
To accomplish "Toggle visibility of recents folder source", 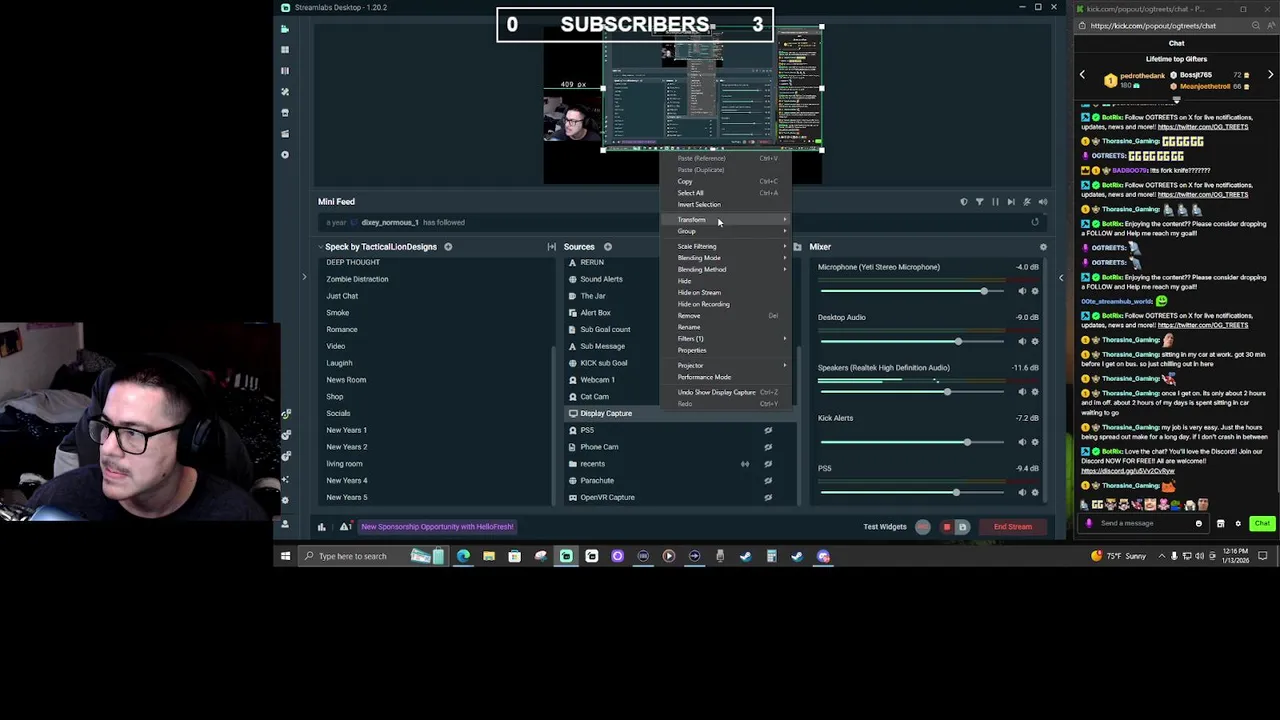I will coord(768,464).
